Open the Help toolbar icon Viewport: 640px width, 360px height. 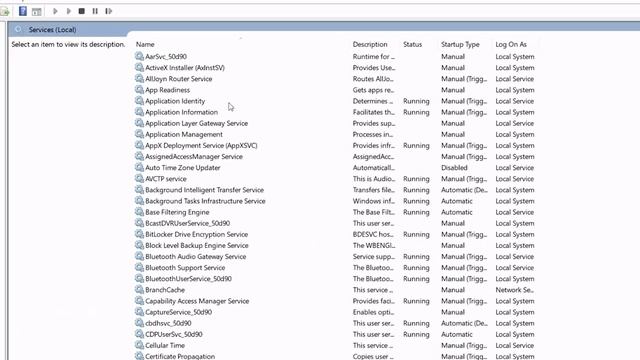(23, 11)
